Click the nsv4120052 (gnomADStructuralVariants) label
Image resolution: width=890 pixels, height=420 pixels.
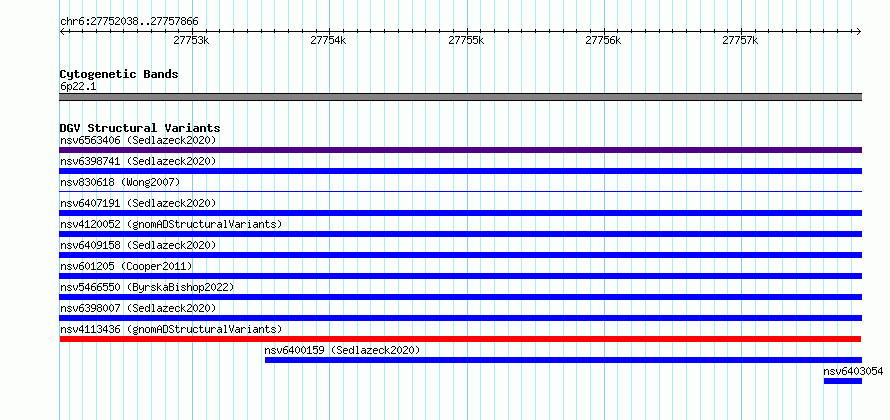171,224
